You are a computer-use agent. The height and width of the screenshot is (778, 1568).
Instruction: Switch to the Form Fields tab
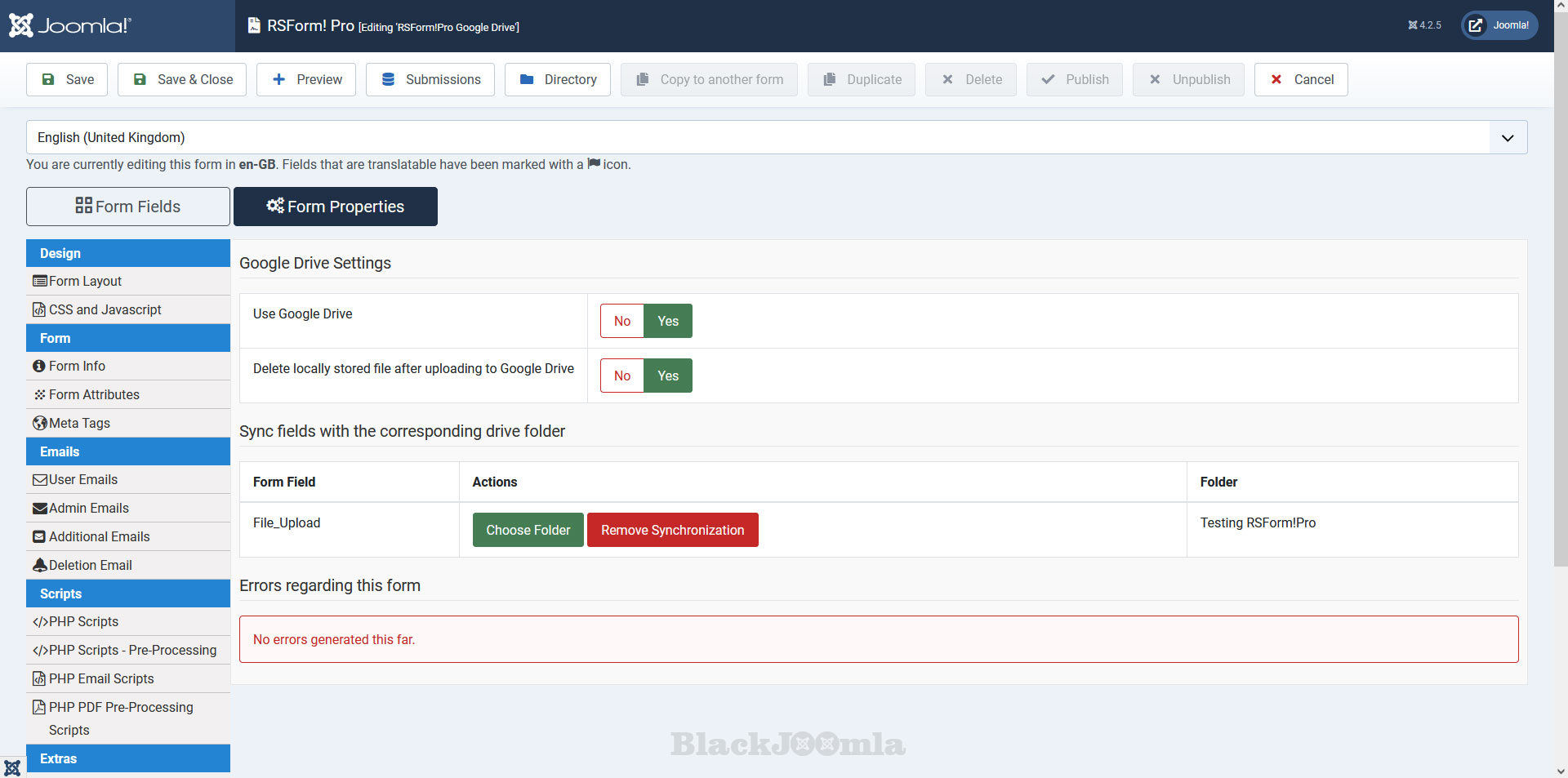point(128,207)
